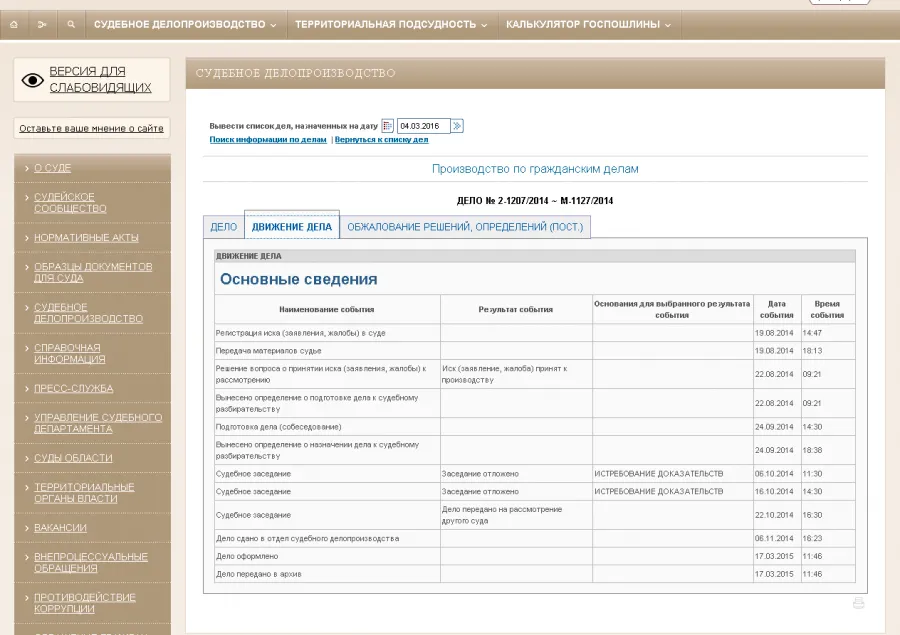Click the time value 14:47

click(x=812, y=333)
